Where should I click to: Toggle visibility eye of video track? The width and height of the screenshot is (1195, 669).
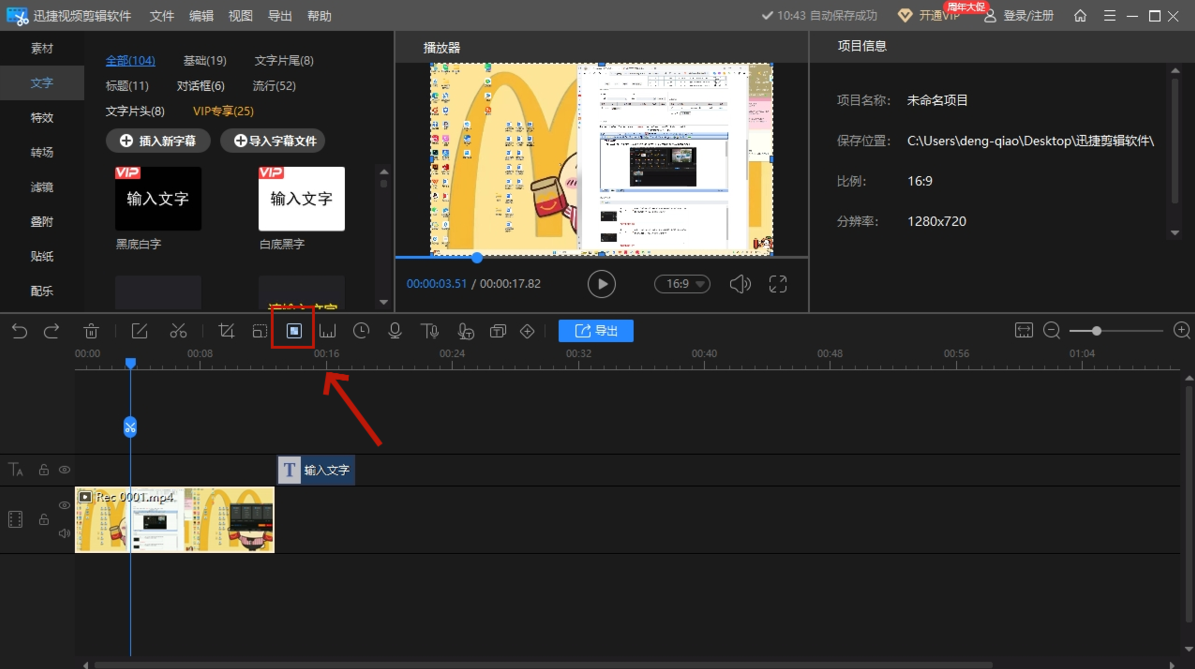(x=65, y=505)
